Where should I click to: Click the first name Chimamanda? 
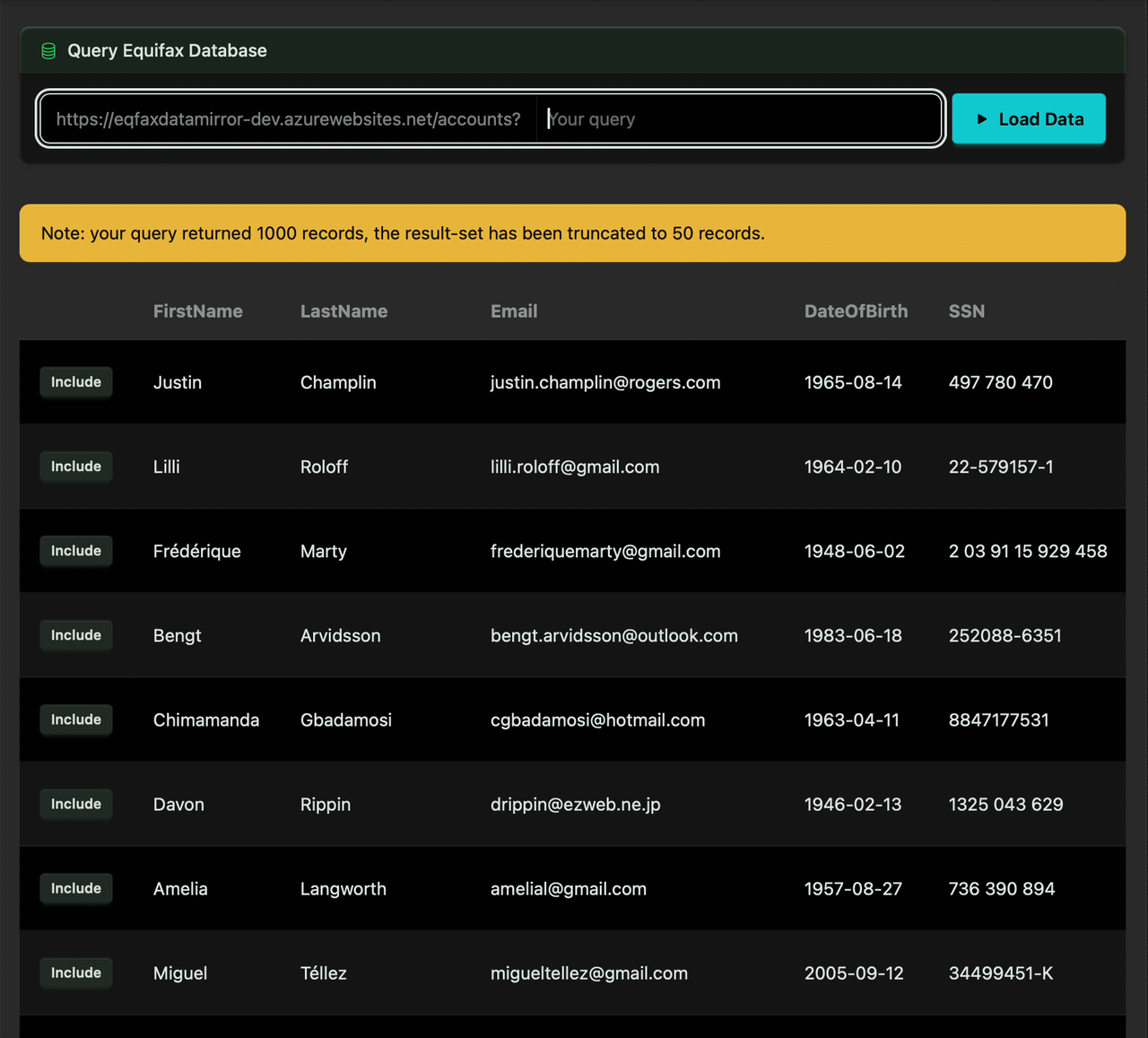[206, 720]
